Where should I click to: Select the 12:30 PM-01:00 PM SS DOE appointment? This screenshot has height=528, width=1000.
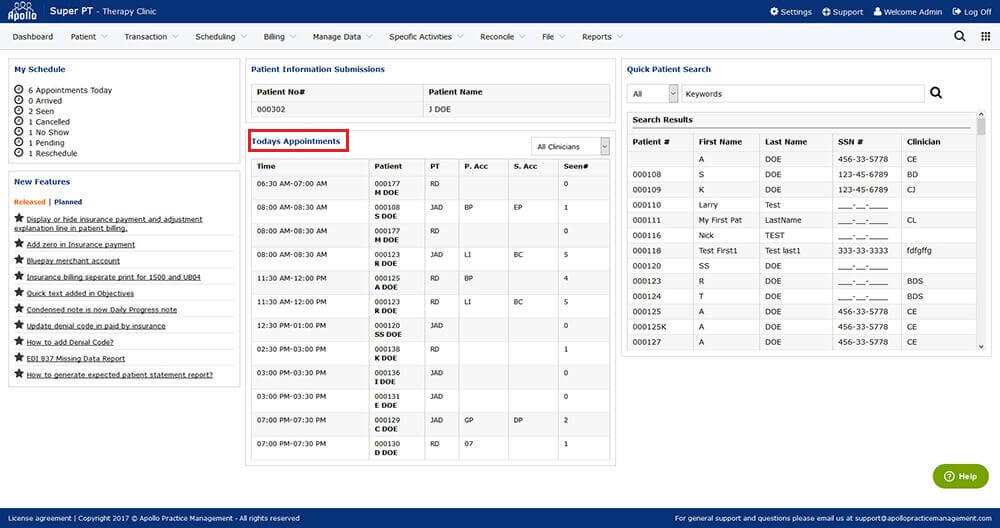pyautogui.click(x=430, y=330)
